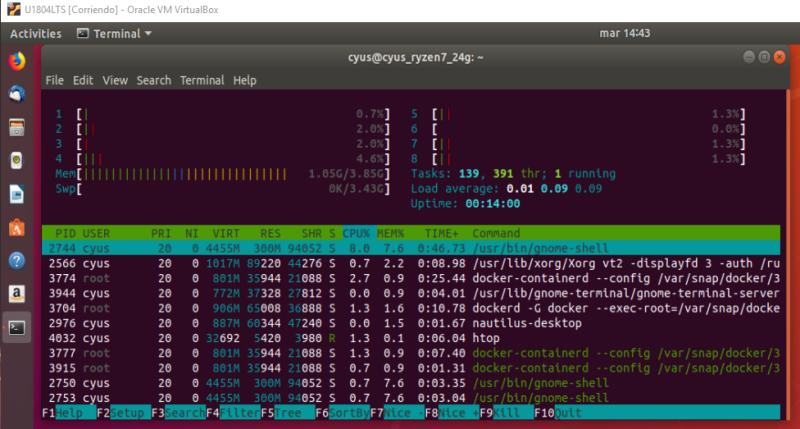Click the Terminal app menu icon in top bar
Image resolution: width=800 pixels, height=429 pixels.
point(83,34)
